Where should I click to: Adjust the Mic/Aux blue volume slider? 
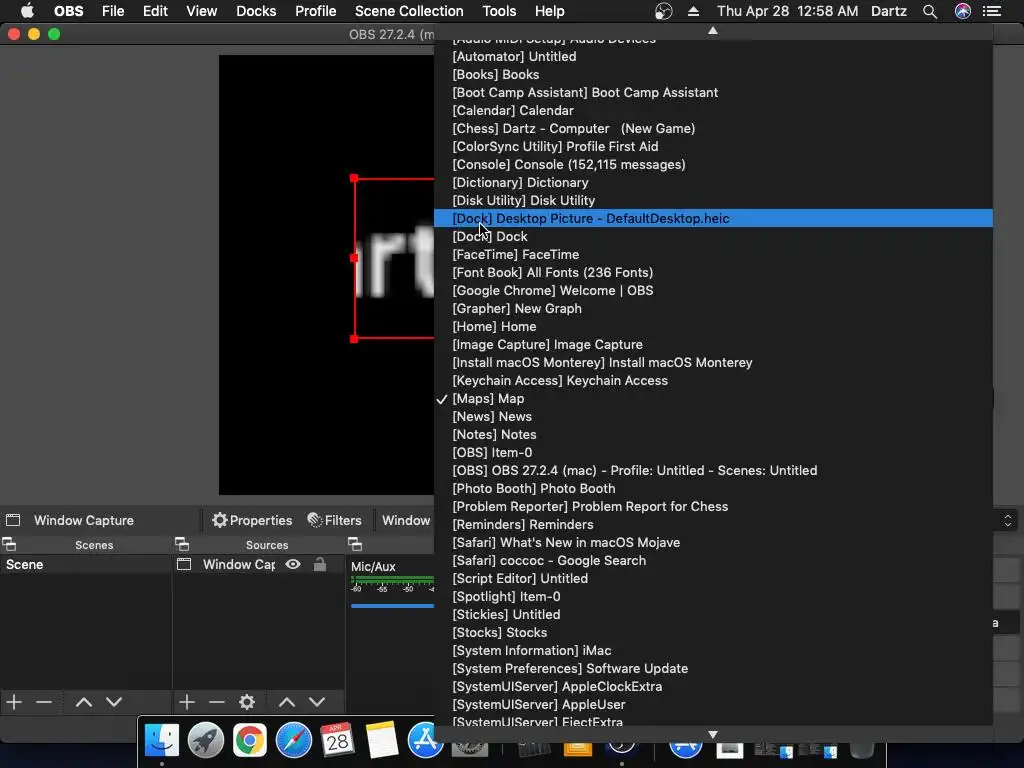(392, 606)
